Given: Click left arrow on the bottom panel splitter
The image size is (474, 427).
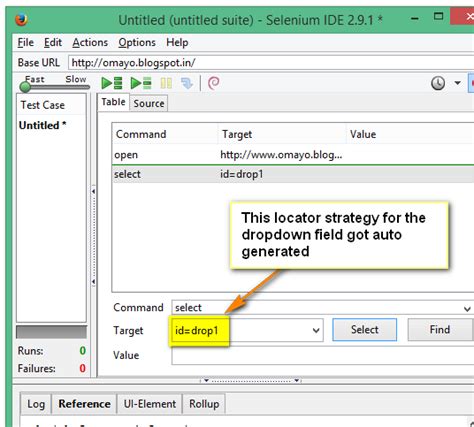Looking at the screenshot, I should [x=206, y=380].
